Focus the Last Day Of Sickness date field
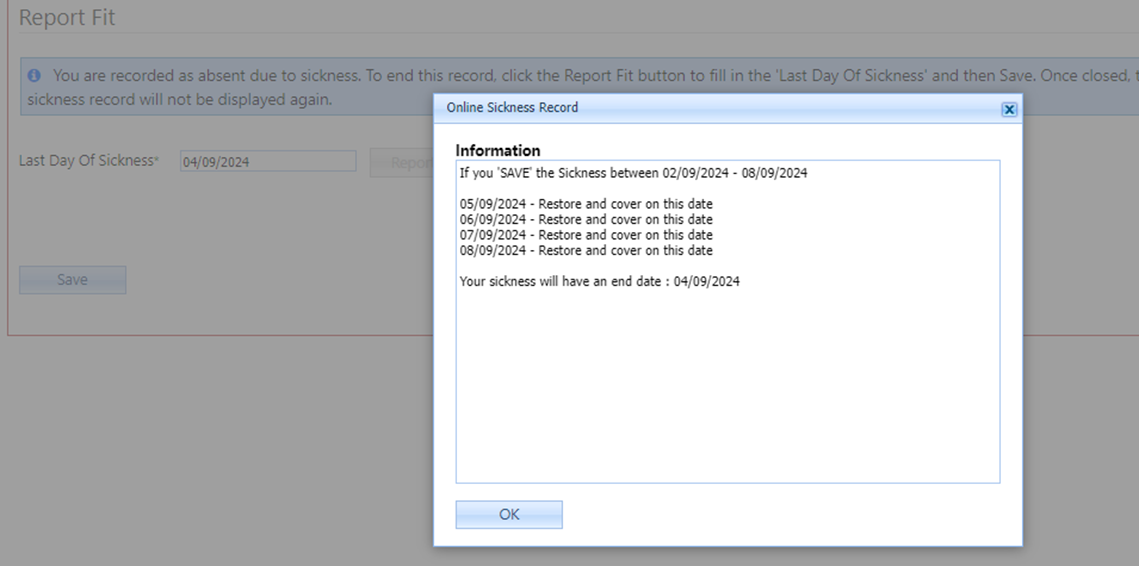This screenshot has height=566, width=1139. pos(267,162)
